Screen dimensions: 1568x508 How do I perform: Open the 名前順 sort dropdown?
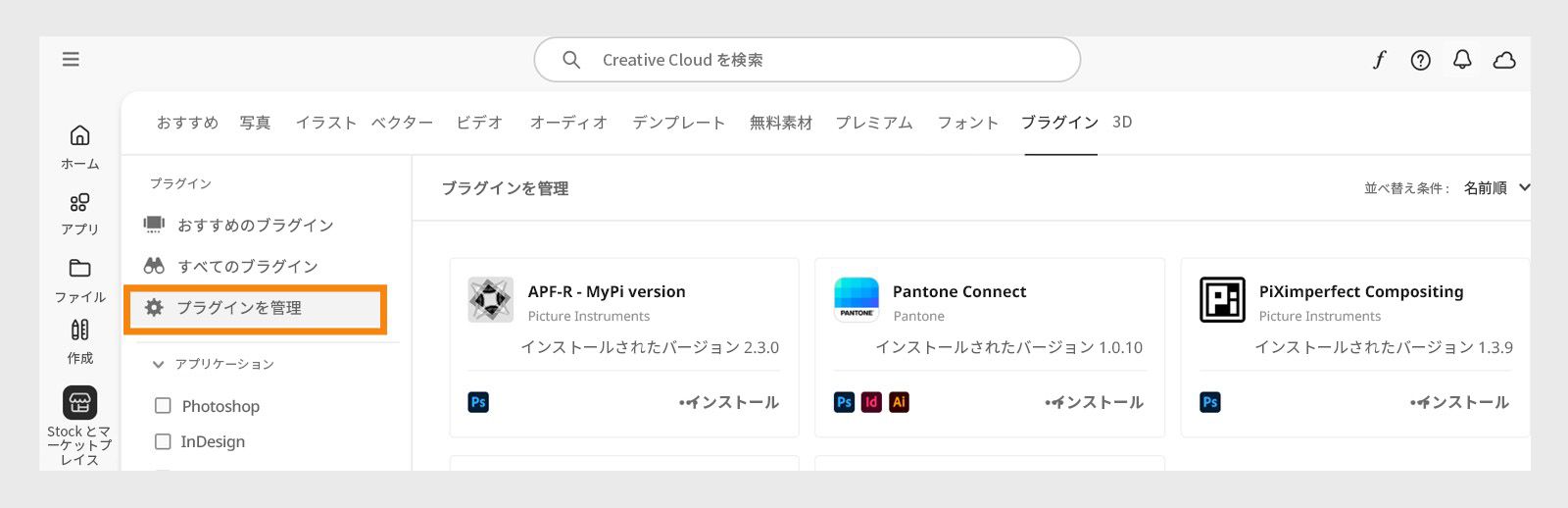tap(1496, 188)
